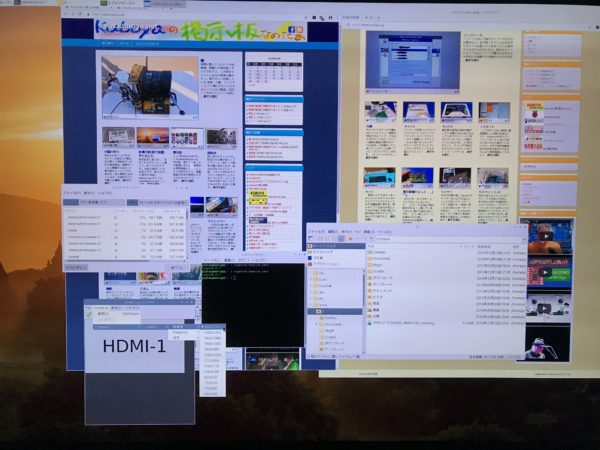This screenshot has width=600, height=450.
Task: Click the new-tab icon in the file manager toolbar
Action: tap(311, 238)
